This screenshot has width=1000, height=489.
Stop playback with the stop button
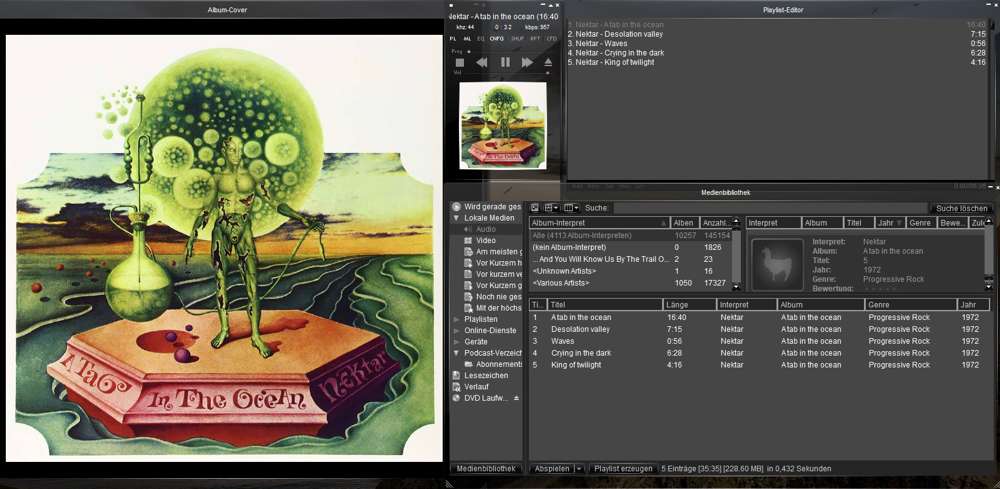(459, 62)
